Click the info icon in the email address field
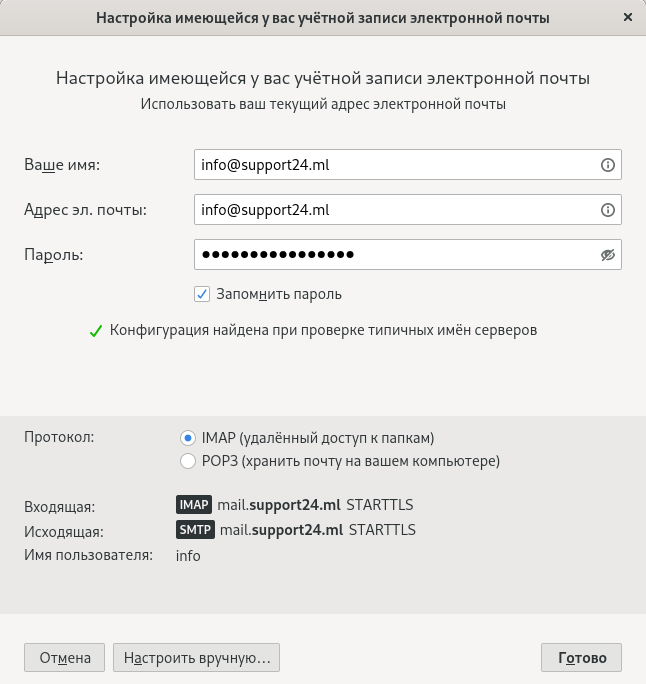The image size is (646, 684). (608, 210)
